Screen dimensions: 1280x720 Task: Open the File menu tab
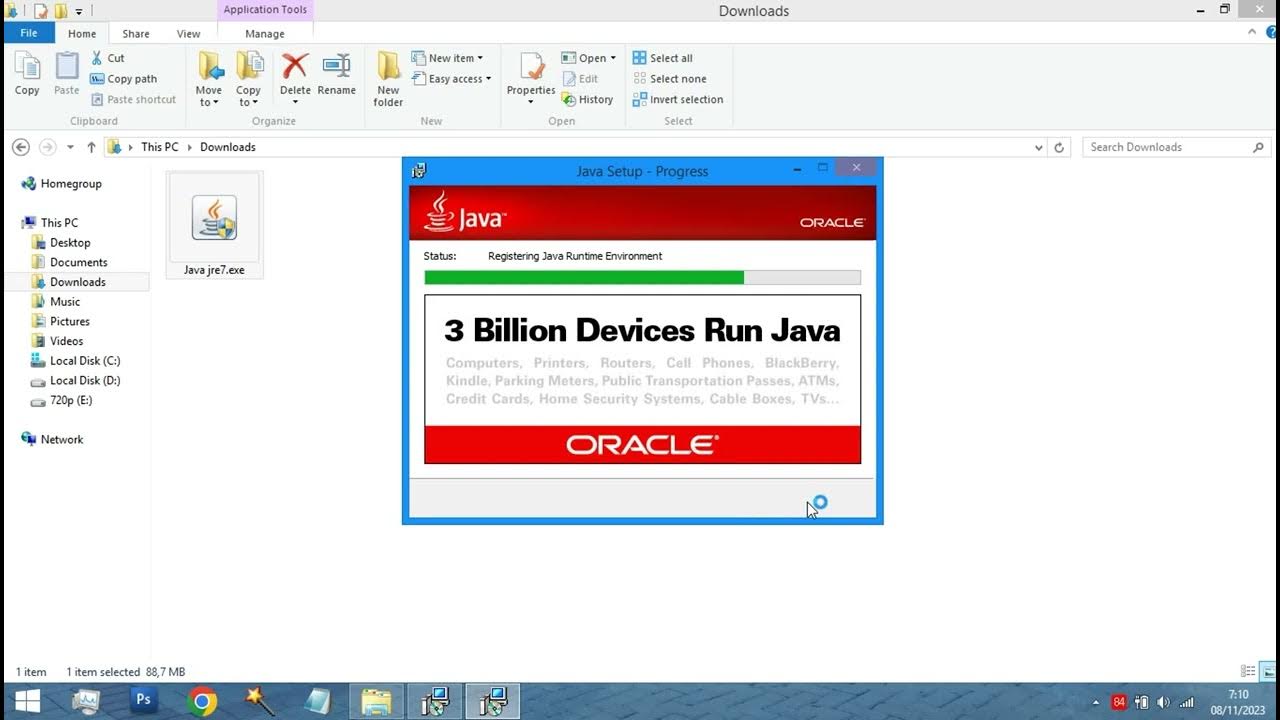pyautogui.click(x=29, y=33)
